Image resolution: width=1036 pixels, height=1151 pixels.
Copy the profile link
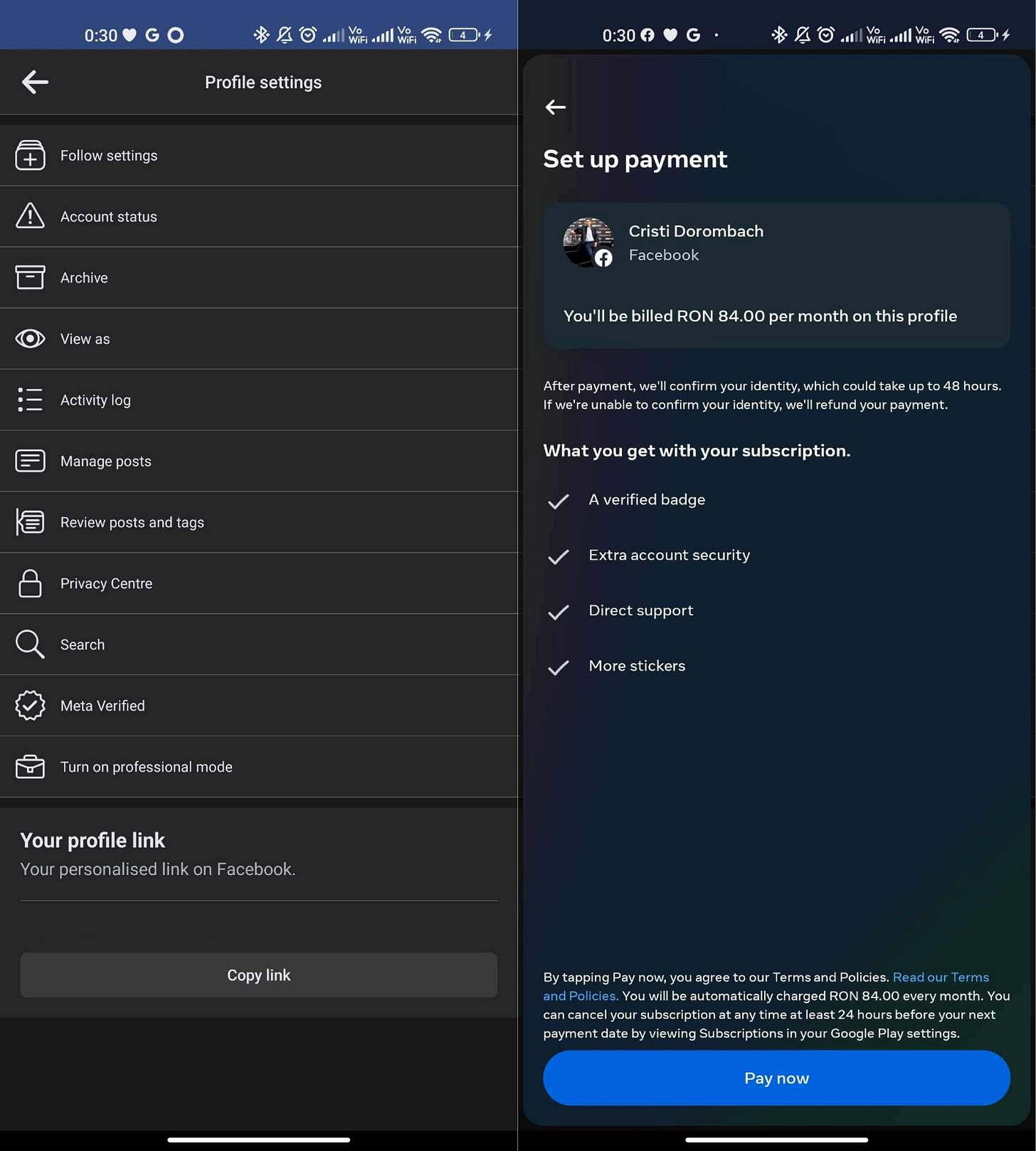(258, 975)
